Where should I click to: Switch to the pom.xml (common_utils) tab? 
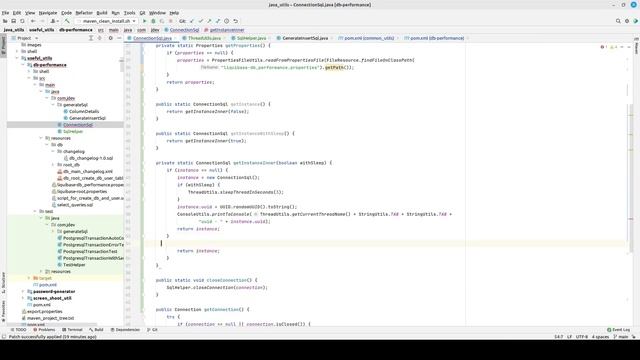[x=369, y=38]
